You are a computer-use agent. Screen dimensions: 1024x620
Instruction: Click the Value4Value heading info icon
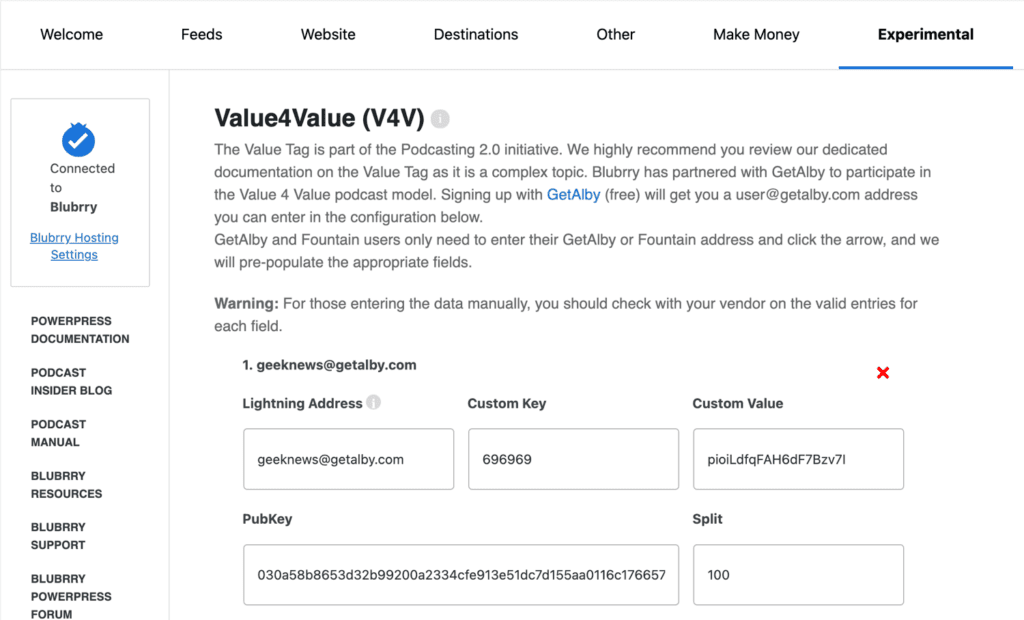440,119
